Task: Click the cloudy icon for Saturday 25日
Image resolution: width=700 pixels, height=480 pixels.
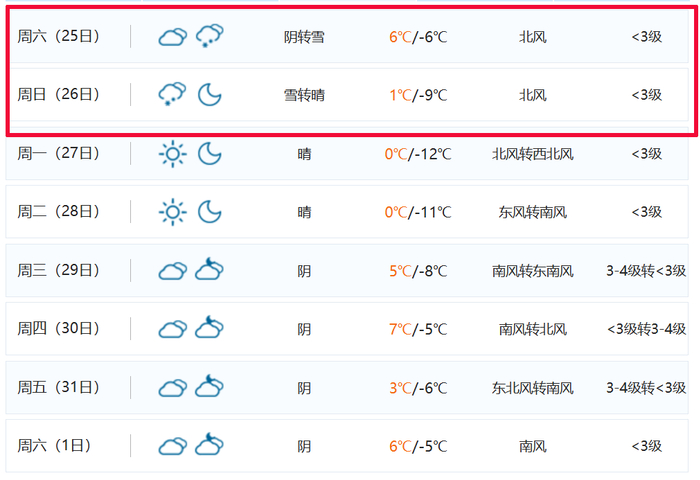Action: [x=172, y=37]
